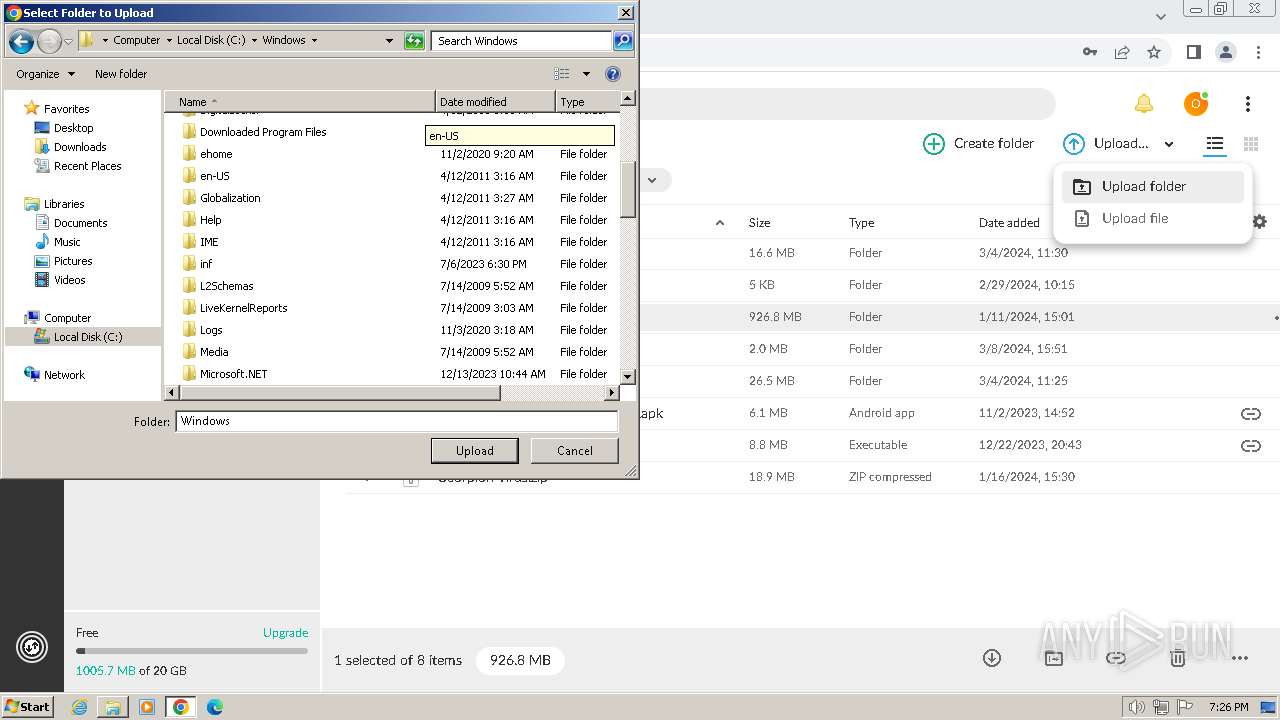The height and width of the screenshot is (720, 1280).
Task: Sort by the Date modified column
Action: click(495, 102)
